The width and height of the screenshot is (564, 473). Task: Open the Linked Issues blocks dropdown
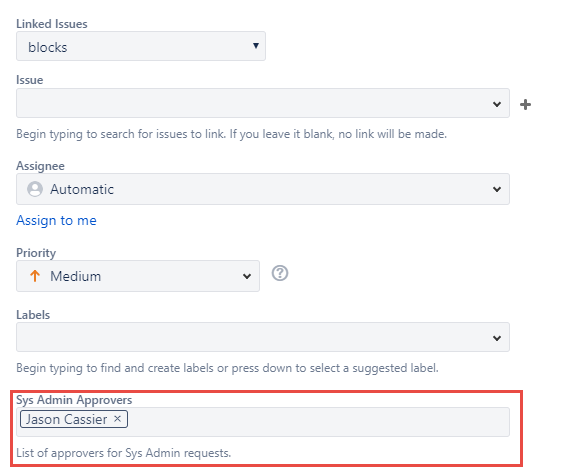click(x=141, y=46)
